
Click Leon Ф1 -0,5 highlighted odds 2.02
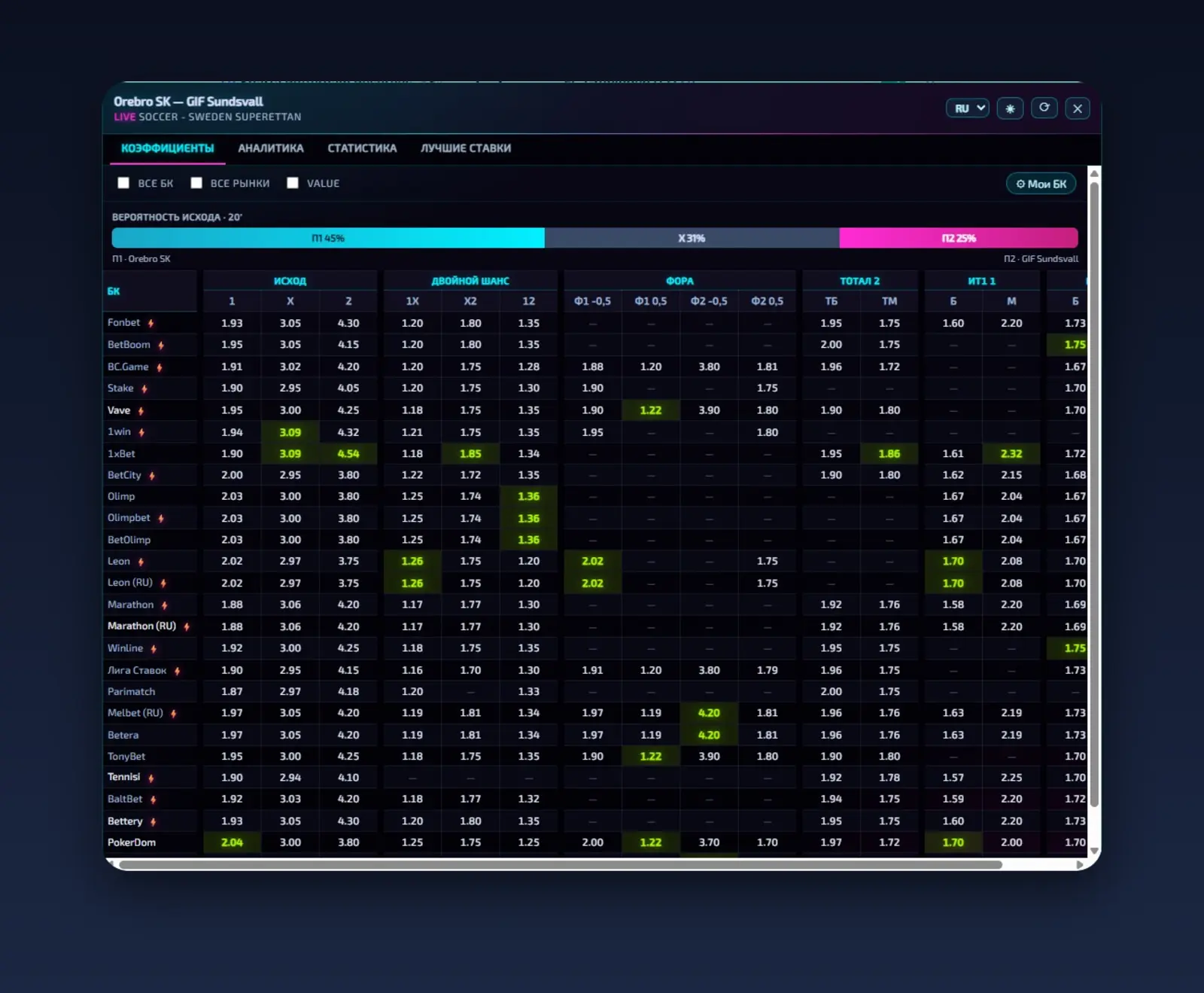[x=593, y=561]
